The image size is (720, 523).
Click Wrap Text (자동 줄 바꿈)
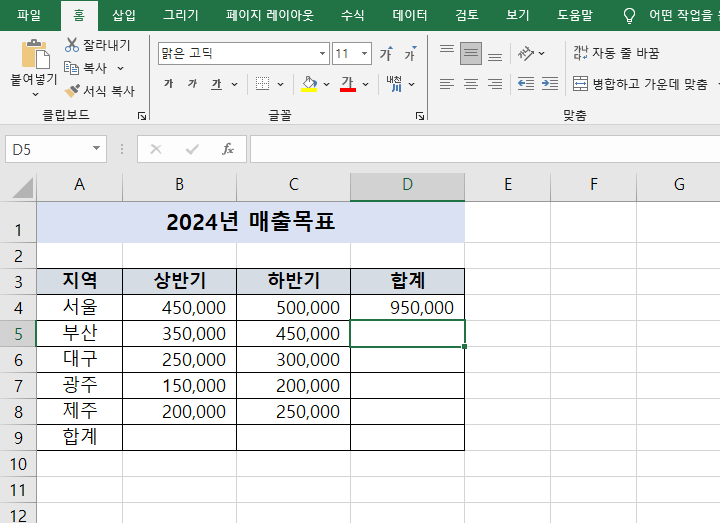click(616, 53)
